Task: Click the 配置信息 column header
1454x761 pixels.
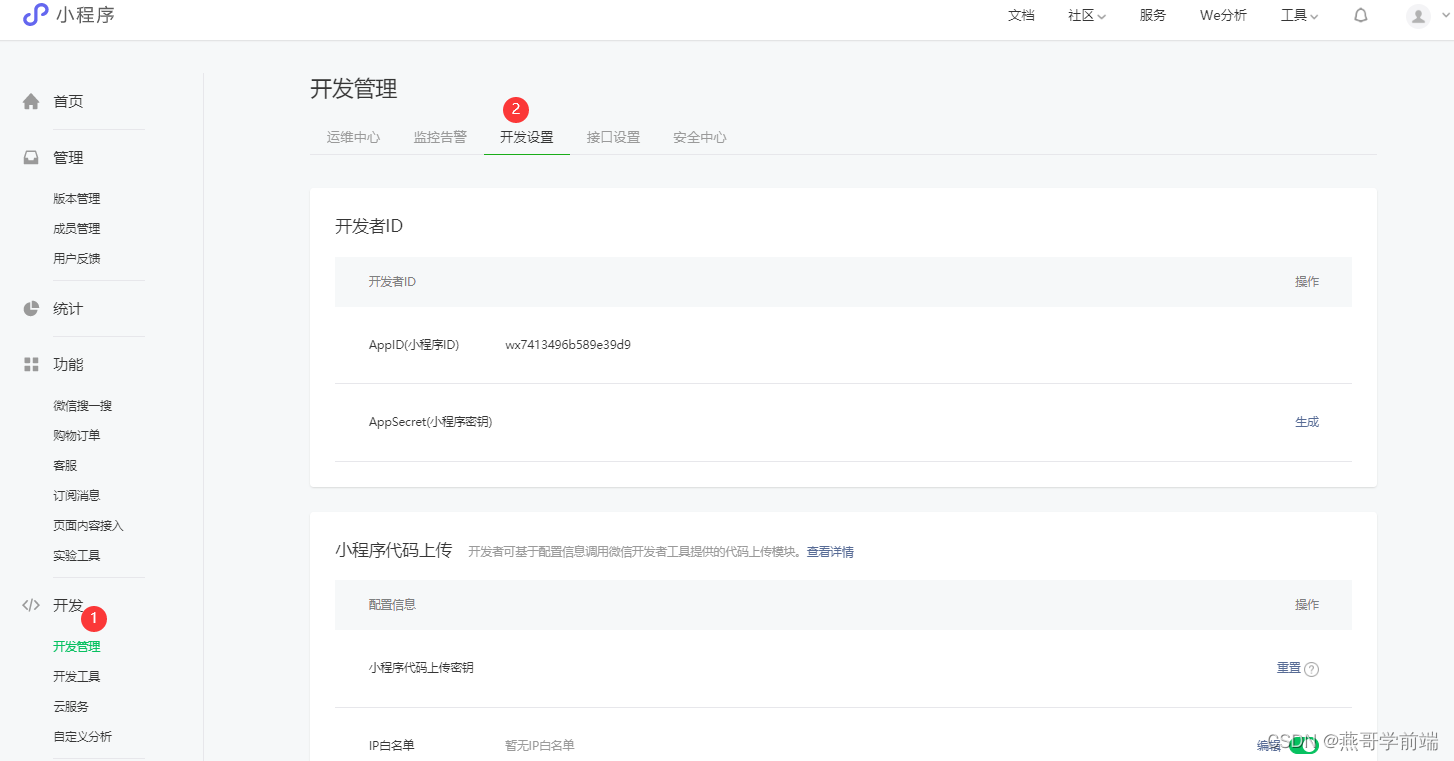Action: (x=392, y=604)
